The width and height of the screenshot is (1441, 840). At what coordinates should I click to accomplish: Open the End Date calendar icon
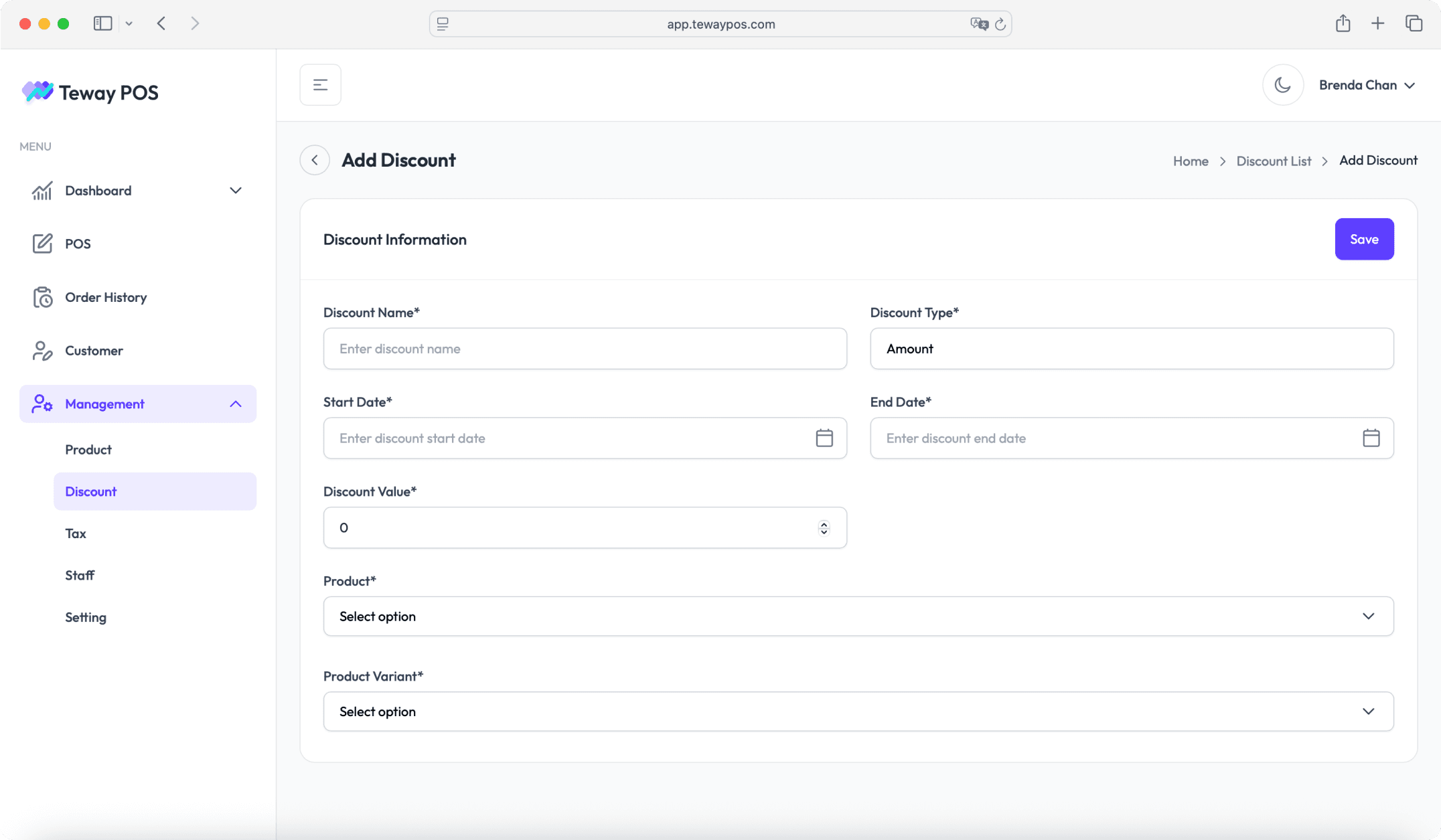(1371, 438)
